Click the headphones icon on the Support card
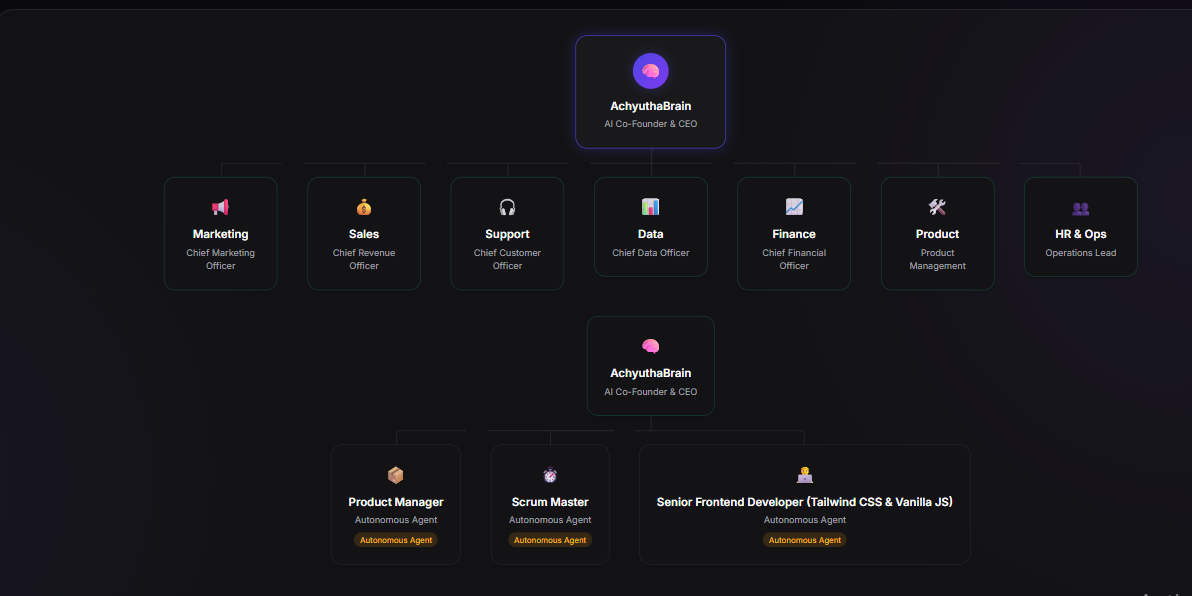Image resolution: width=1192 pixels, height=596 pixels. [507, 206]
